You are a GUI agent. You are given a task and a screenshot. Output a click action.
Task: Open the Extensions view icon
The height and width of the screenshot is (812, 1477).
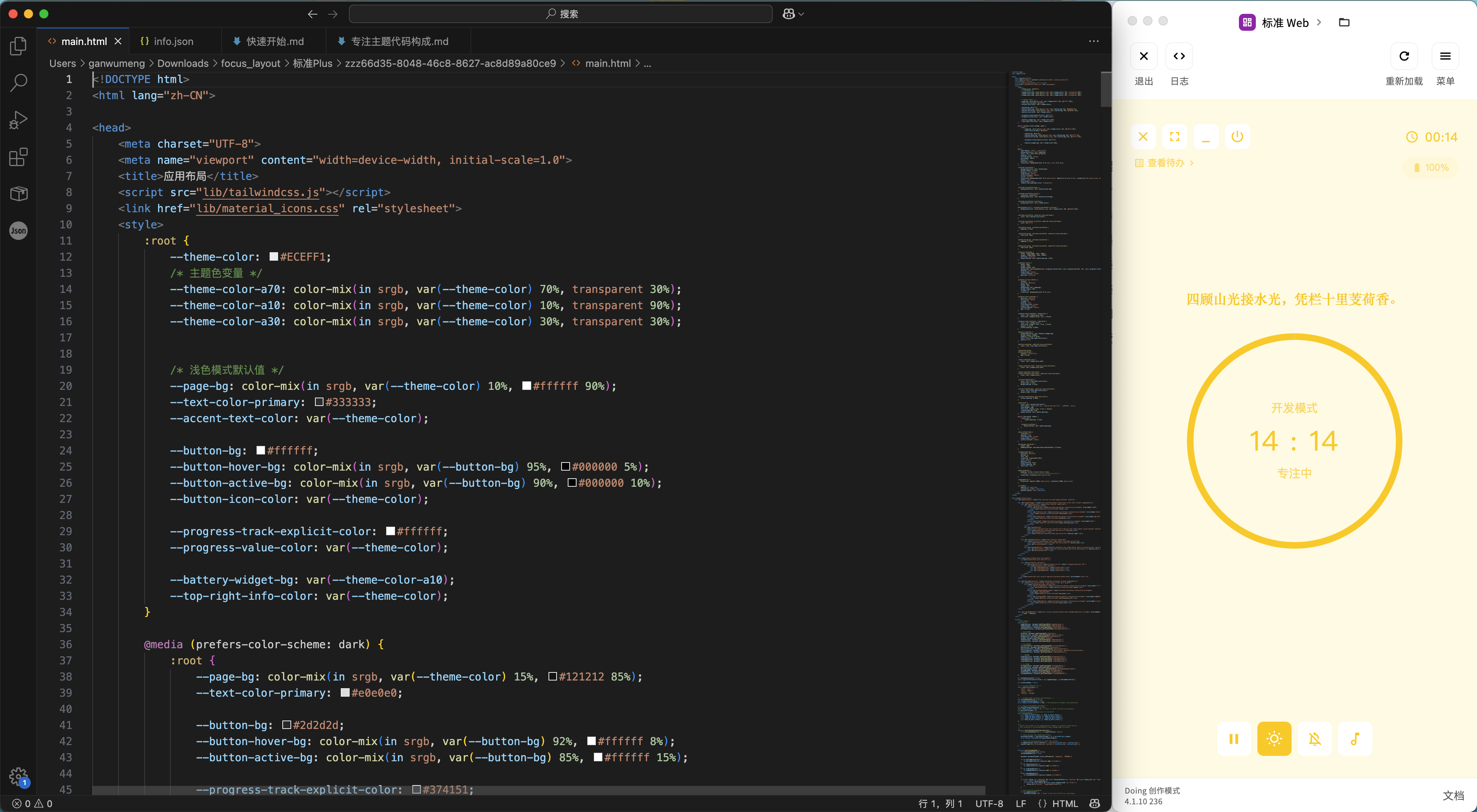[x=18, y=157]
